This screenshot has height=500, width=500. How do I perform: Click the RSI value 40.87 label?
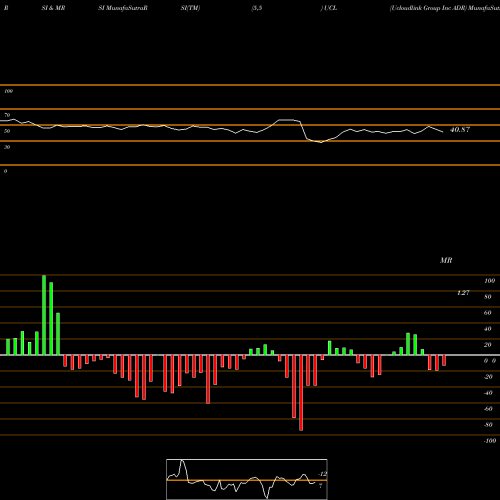[x=460, y=130]
